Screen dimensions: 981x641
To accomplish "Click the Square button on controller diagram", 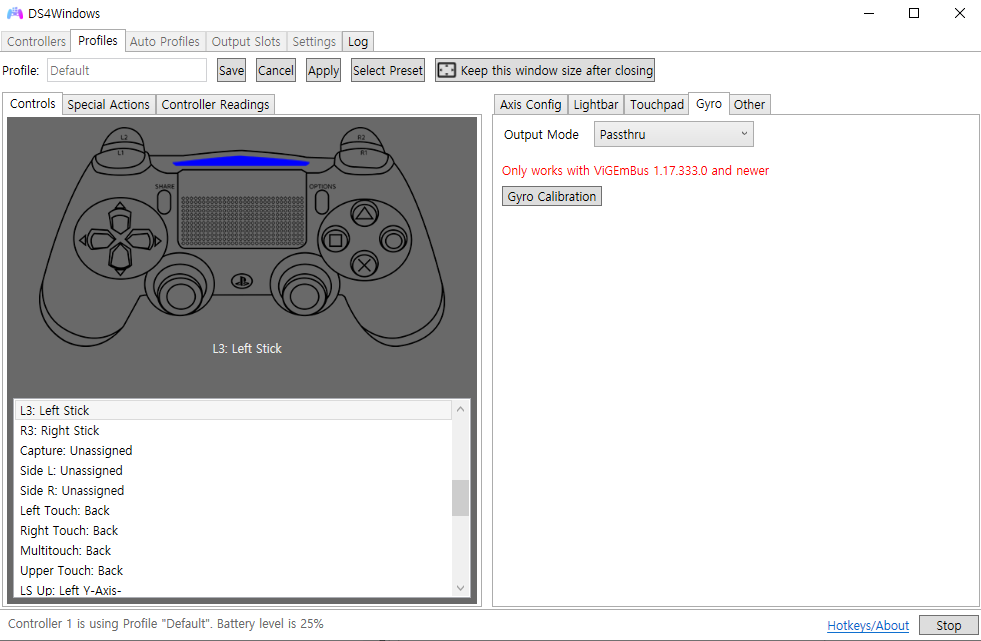I will click(335, 240).
